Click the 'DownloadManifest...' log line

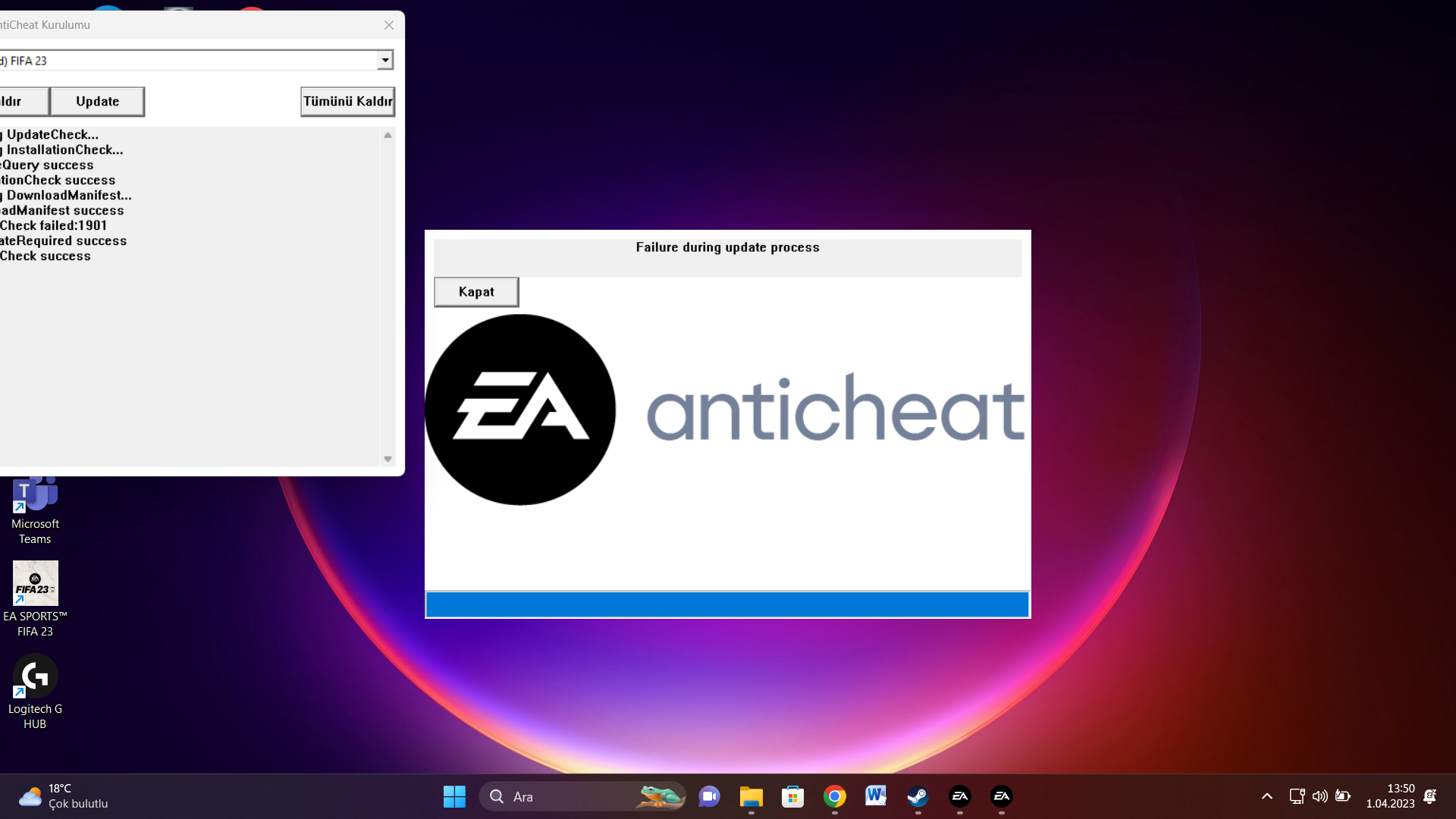[x=67, y=196]
